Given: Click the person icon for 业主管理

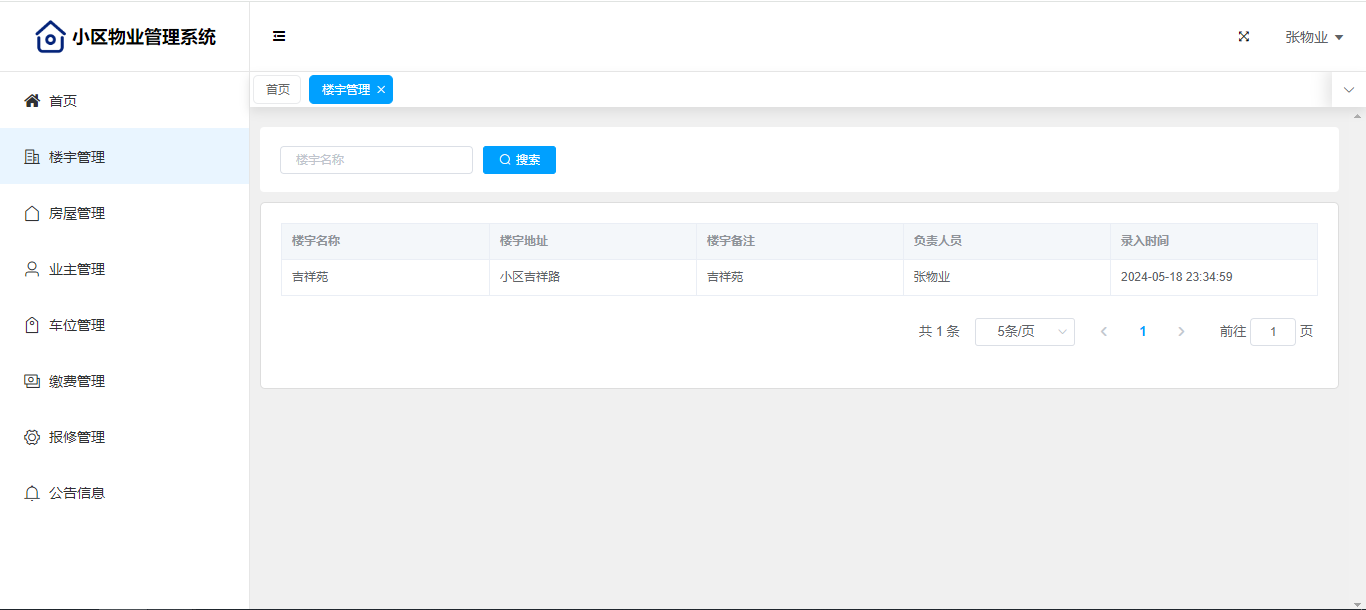Looking at the screenshot, I should 32,269.
